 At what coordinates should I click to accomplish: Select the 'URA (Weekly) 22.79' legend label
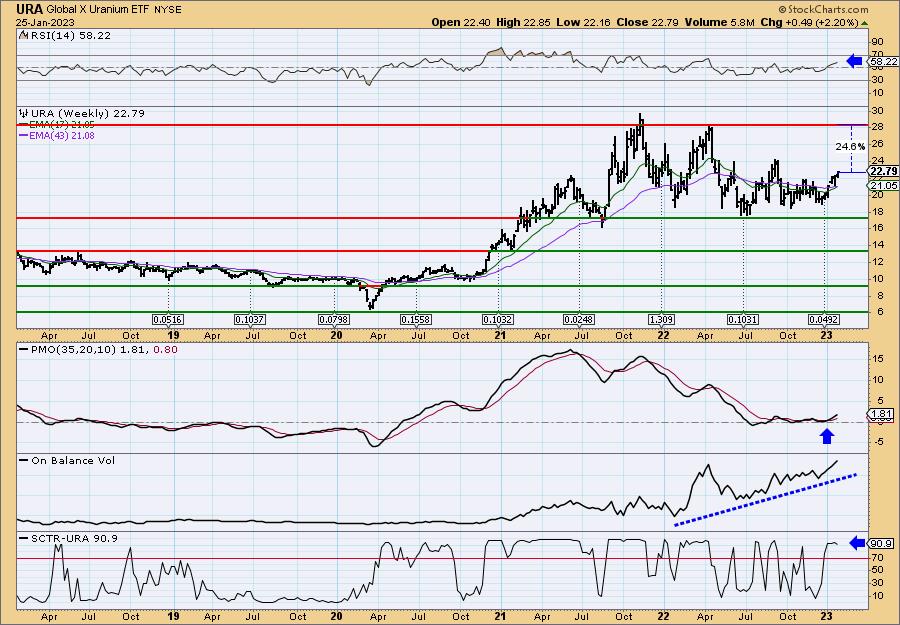[87, 113]
